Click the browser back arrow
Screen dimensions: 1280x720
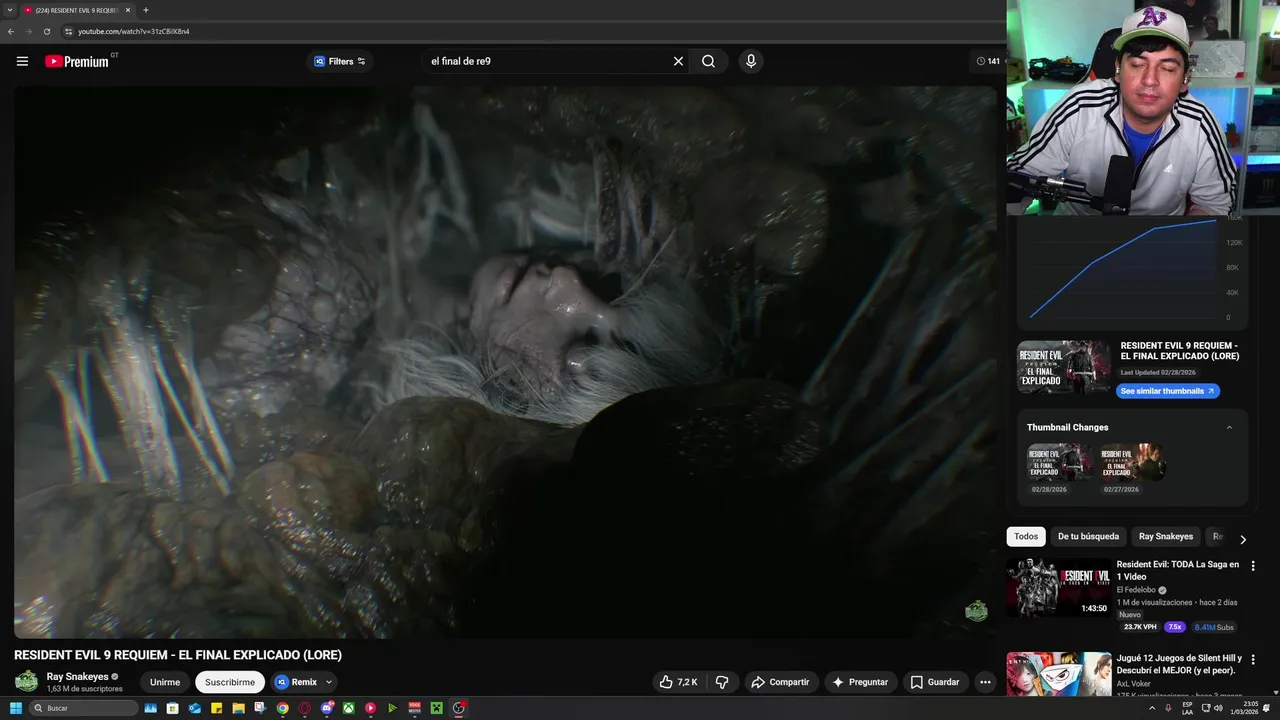(11, 31)
